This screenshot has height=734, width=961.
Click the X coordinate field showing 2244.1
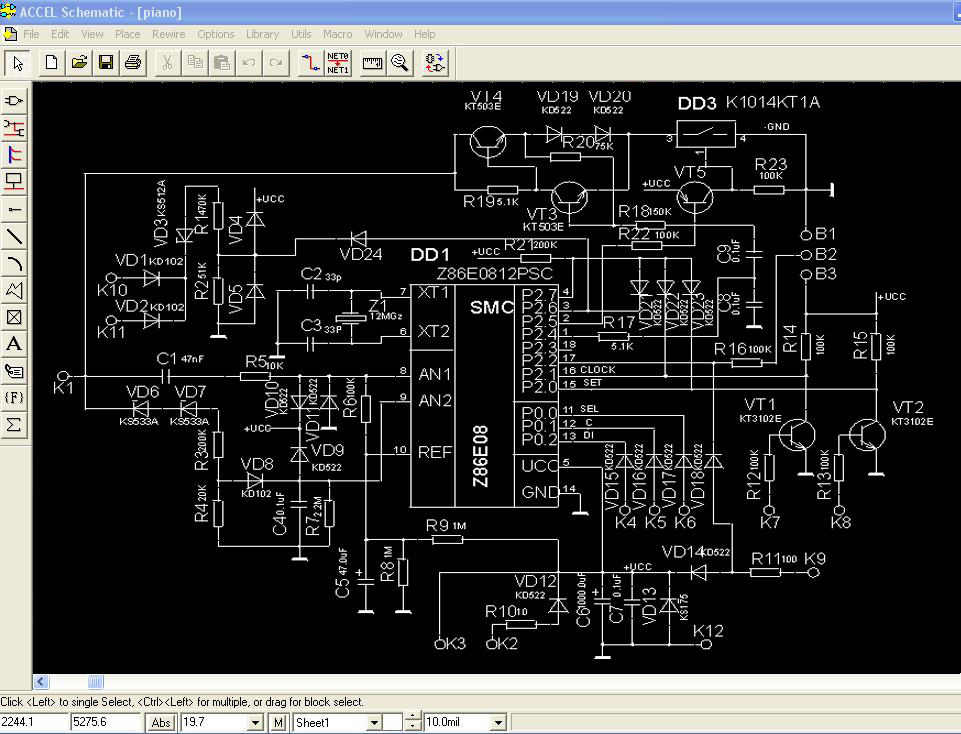pyautogui.click(x=33, y=722)
